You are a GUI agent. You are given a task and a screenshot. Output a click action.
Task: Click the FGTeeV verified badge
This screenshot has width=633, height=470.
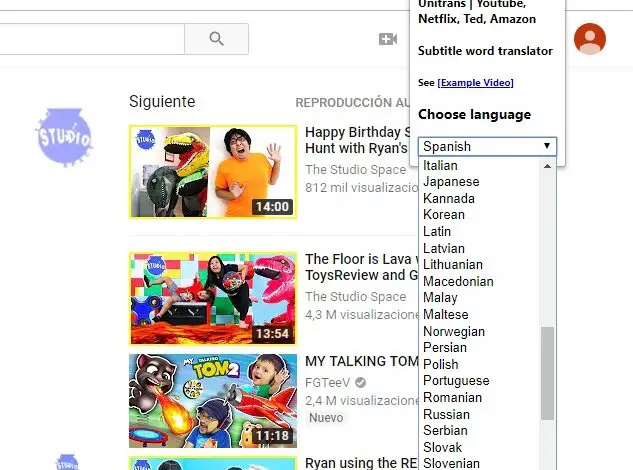[x=361, y=382]
